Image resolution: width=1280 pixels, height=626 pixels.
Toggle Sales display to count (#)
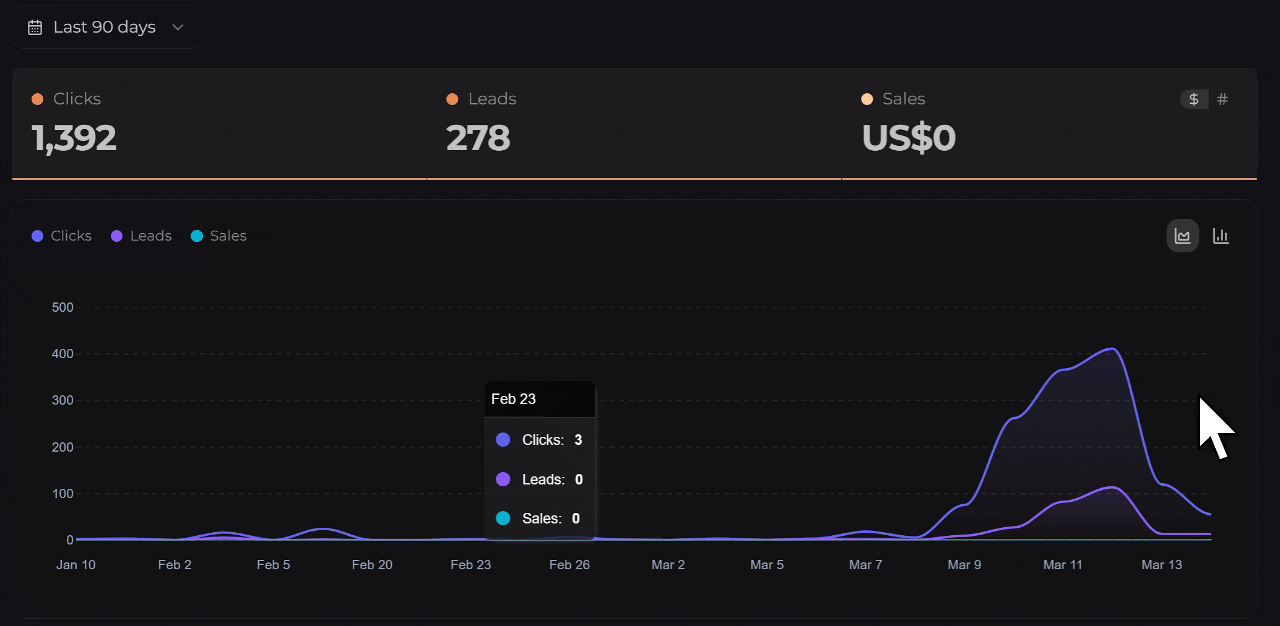coord(1222,99)
